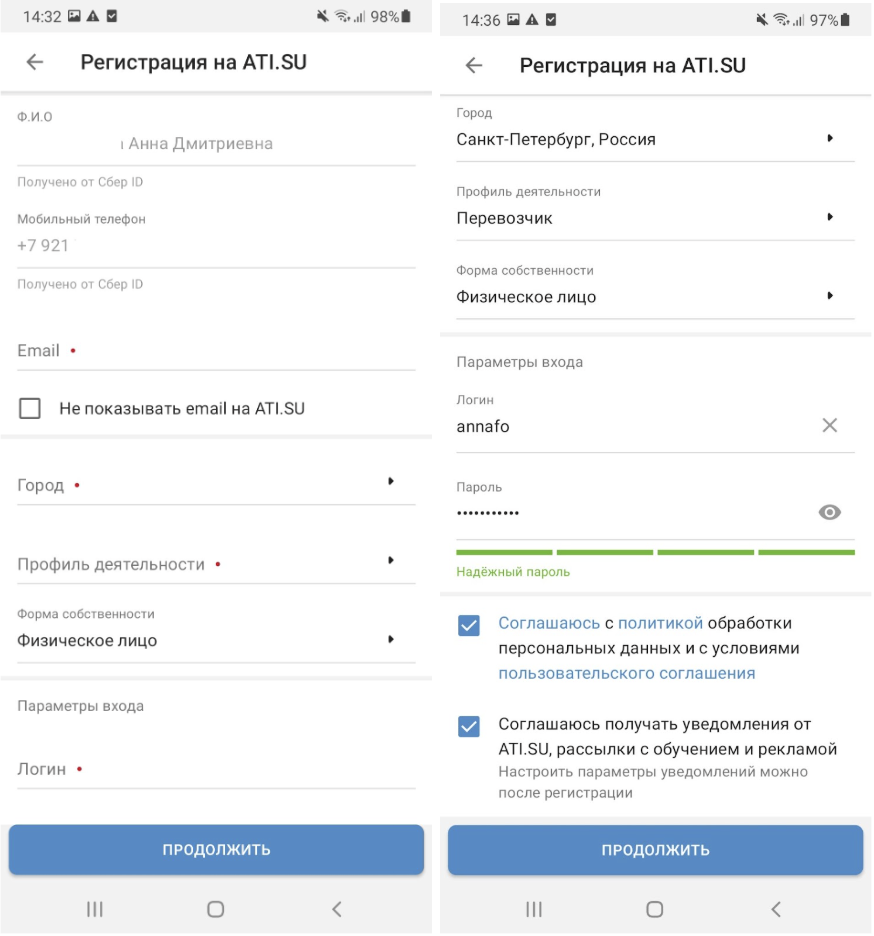Open the 'политикой' link
This screenshot has height=936, width=874.
[660, 623]
